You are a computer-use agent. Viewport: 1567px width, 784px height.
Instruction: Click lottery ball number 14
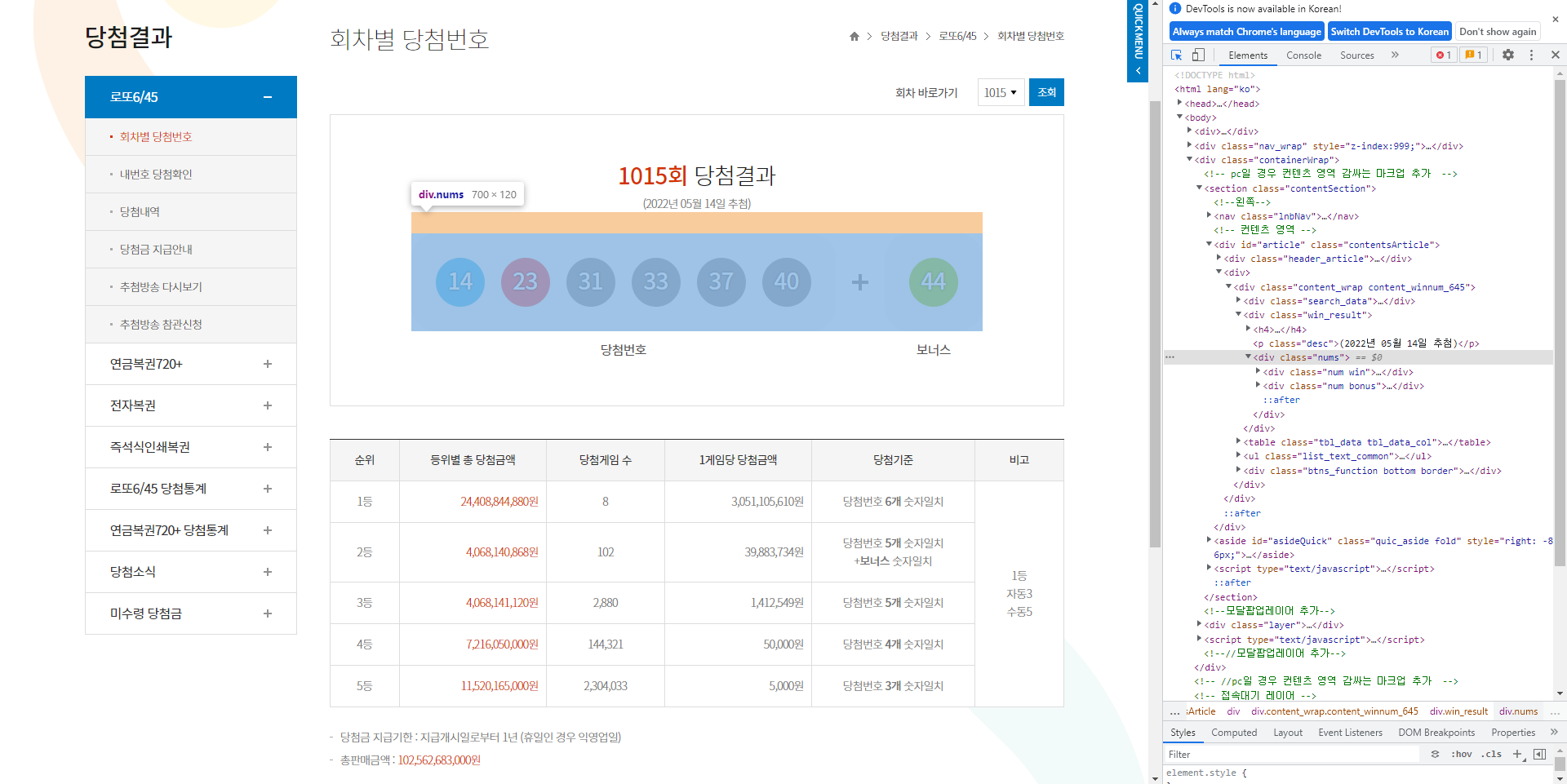click(460, 282)
